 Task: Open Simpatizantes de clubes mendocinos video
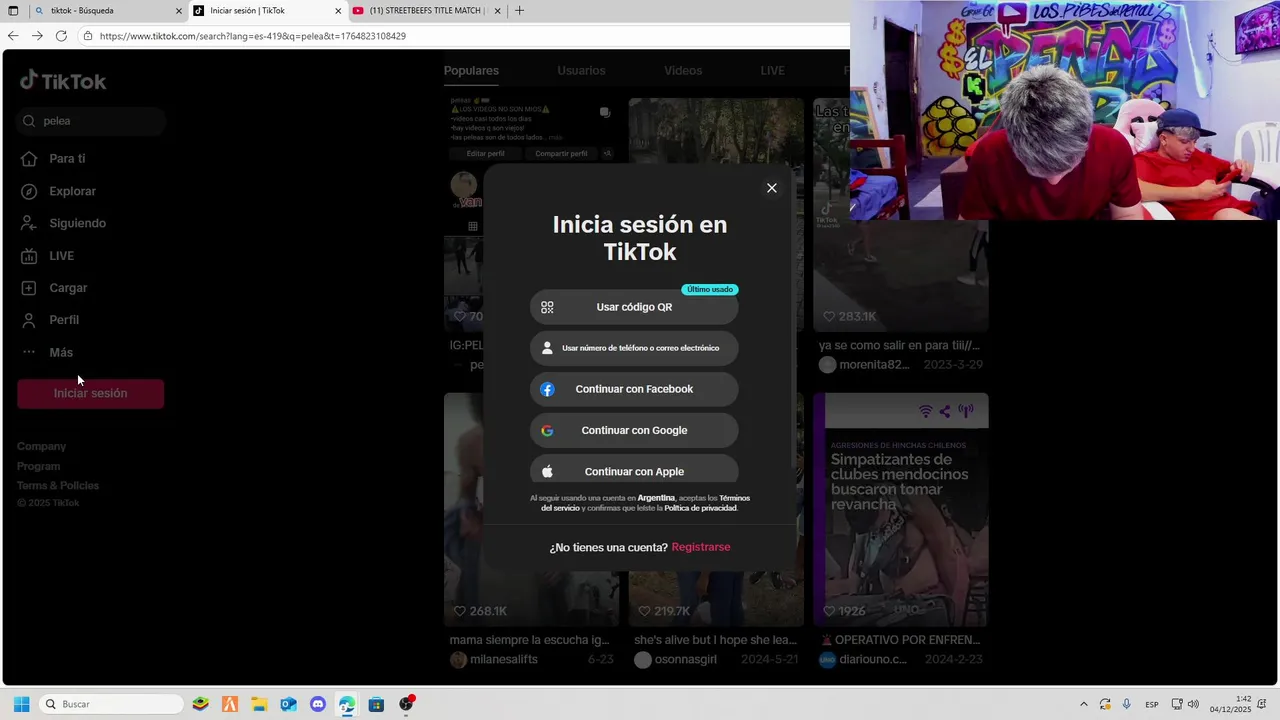[900, 509]
